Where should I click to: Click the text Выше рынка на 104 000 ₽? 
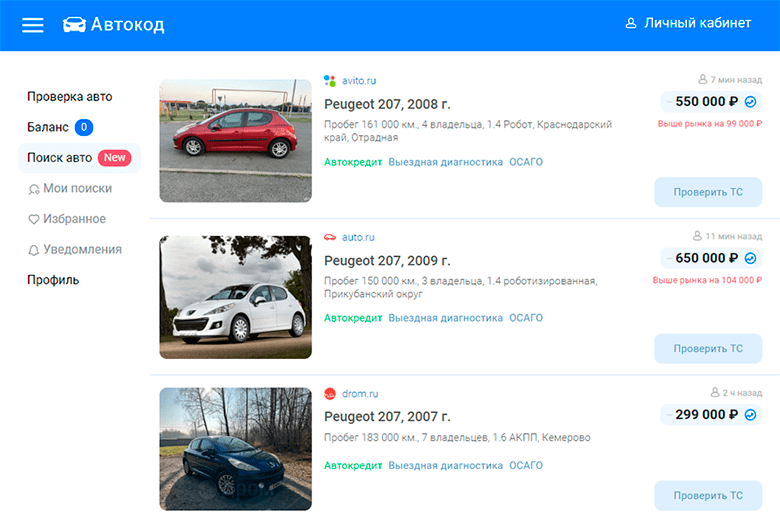(x=707, y=280)
